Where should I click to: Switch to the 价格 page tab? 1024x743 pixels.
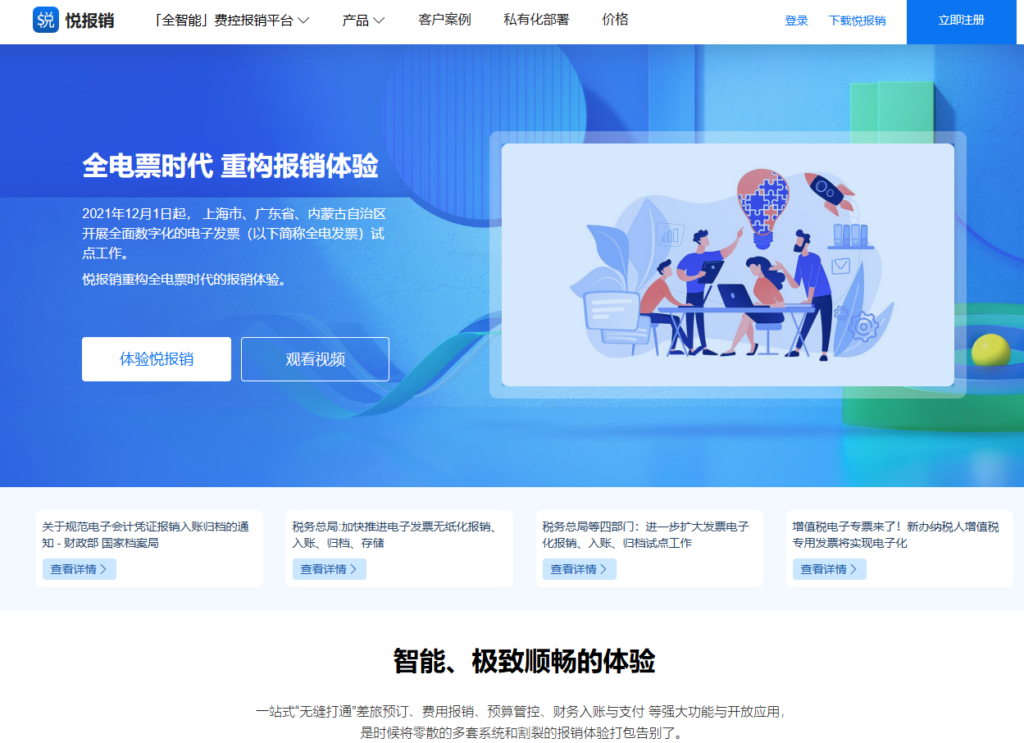[x=614, y=20]
